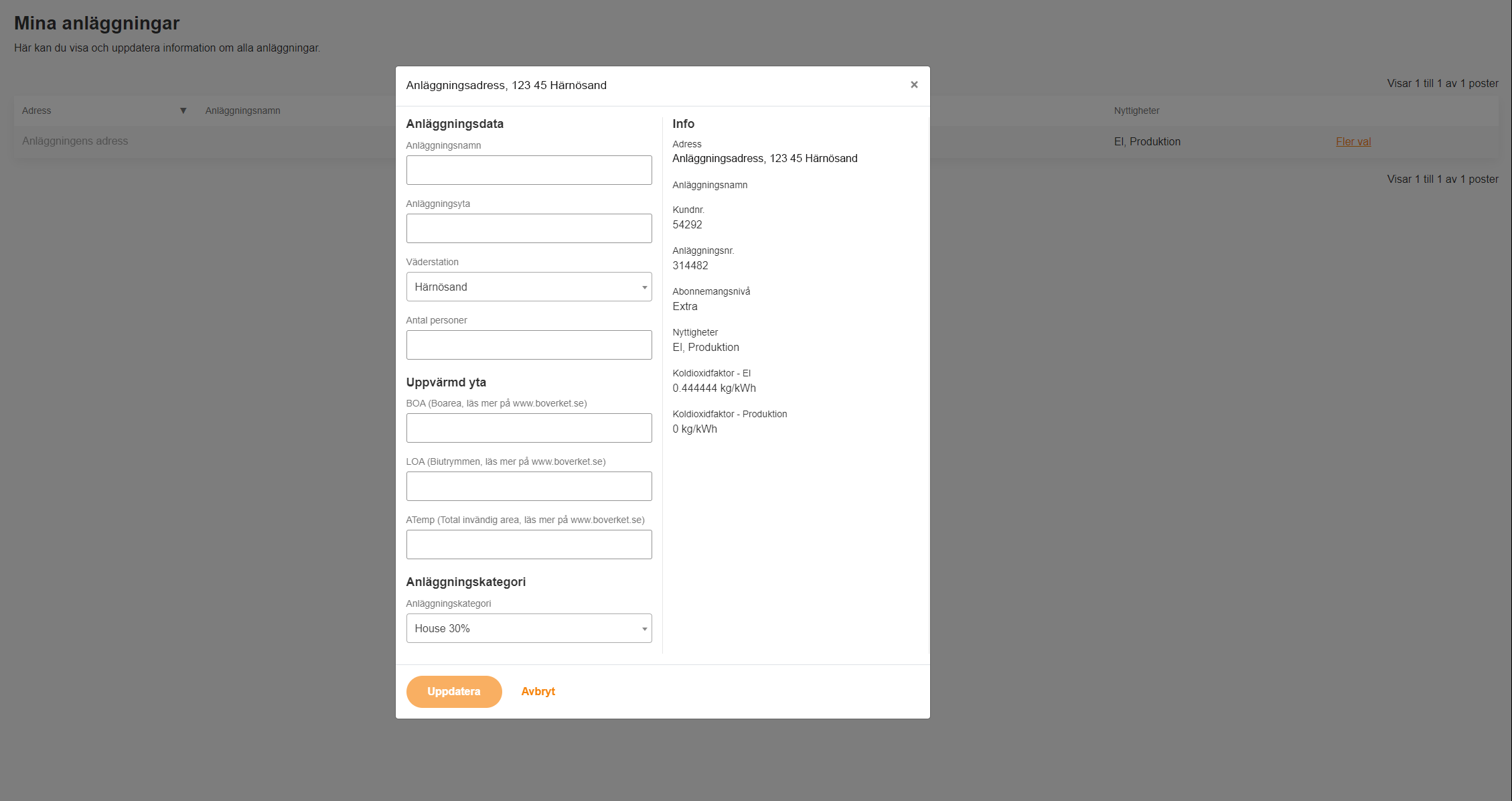1512x801 pixels.
Task: Click the LOA Biutrymmen input field
Action: coord(528,486)
